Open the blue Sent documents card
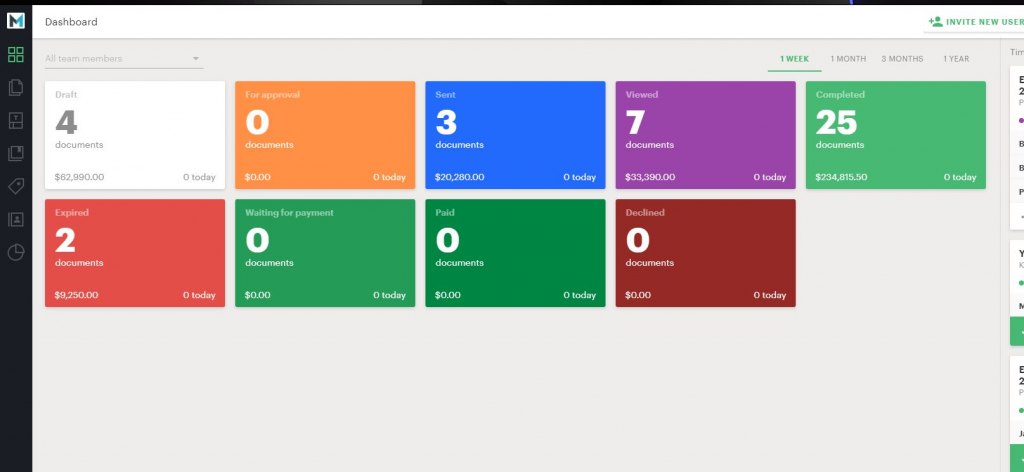 [515, 135]
